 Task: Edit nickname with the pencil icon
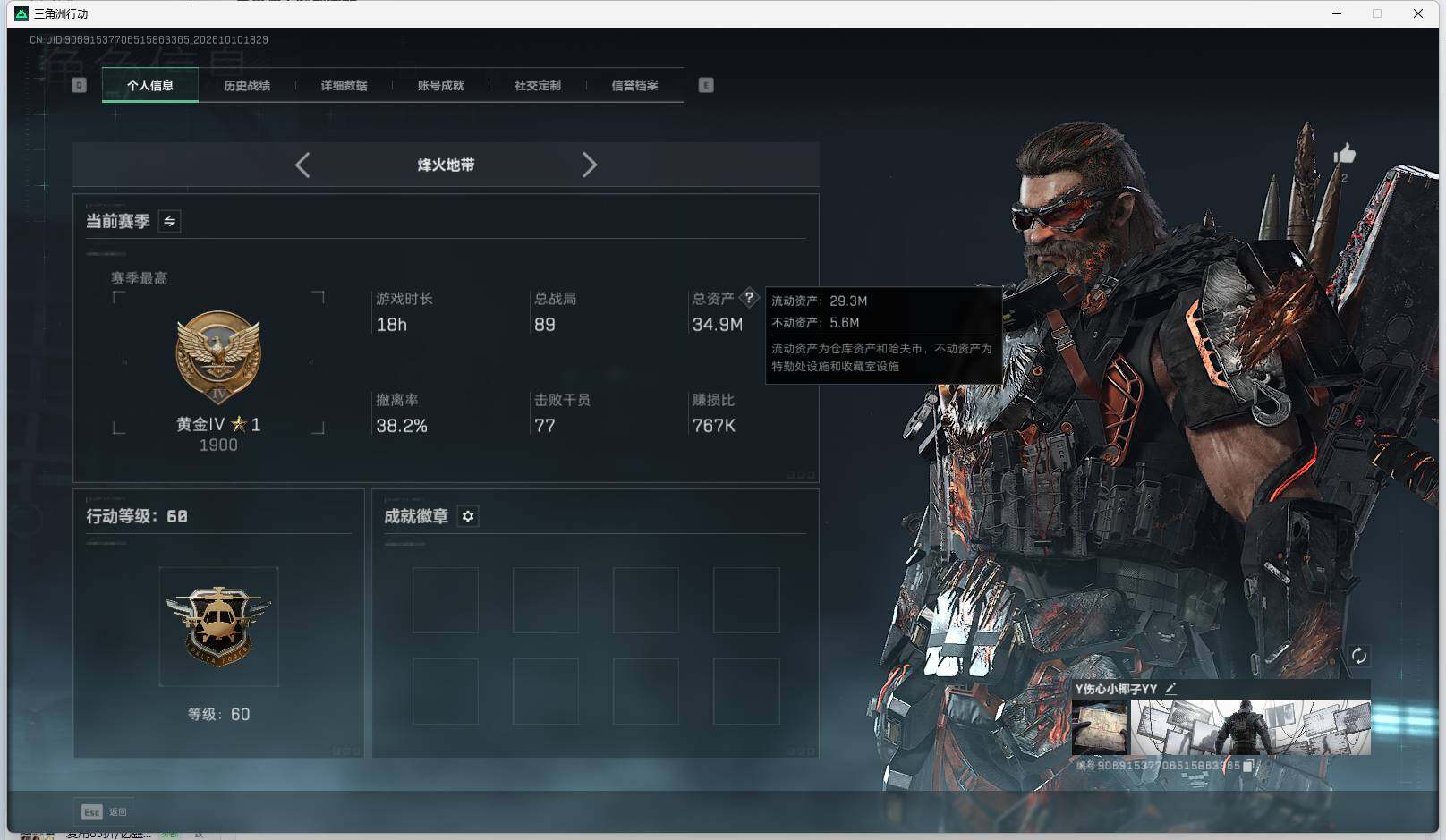pyautogui.click(x=1170, y=688)
